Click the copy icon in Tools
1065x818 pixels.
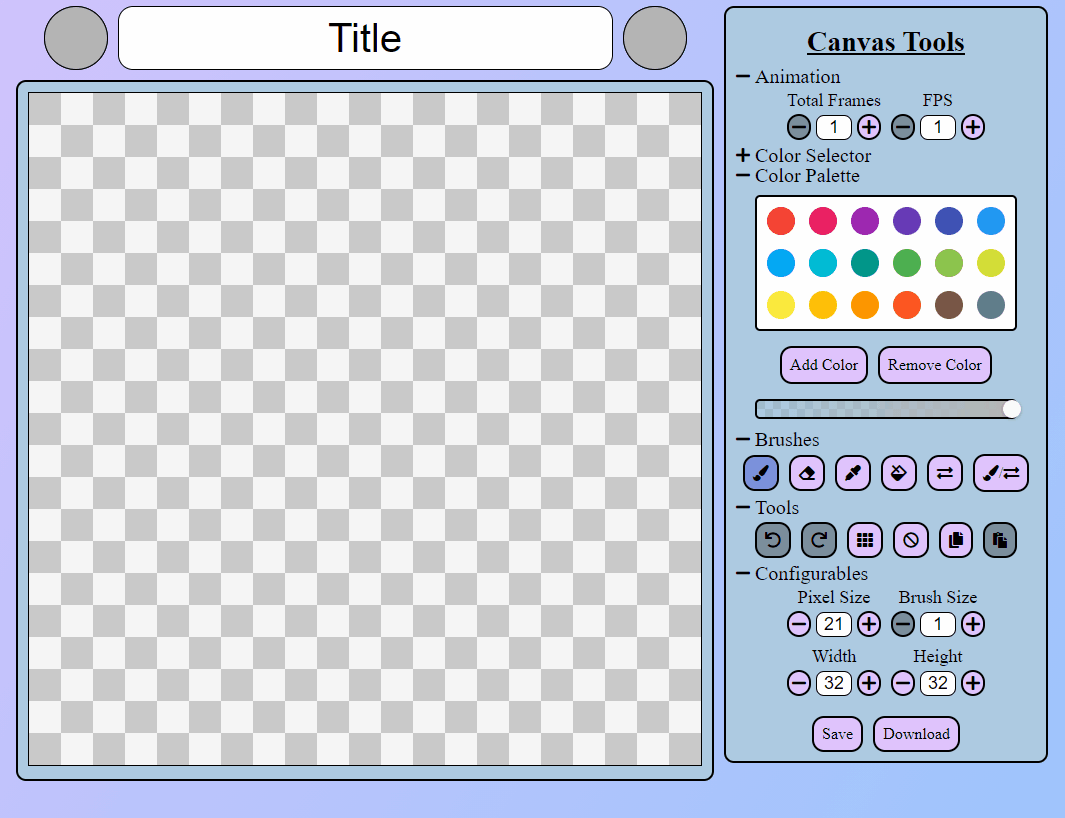pyautogui.click(x=956, y=540)
